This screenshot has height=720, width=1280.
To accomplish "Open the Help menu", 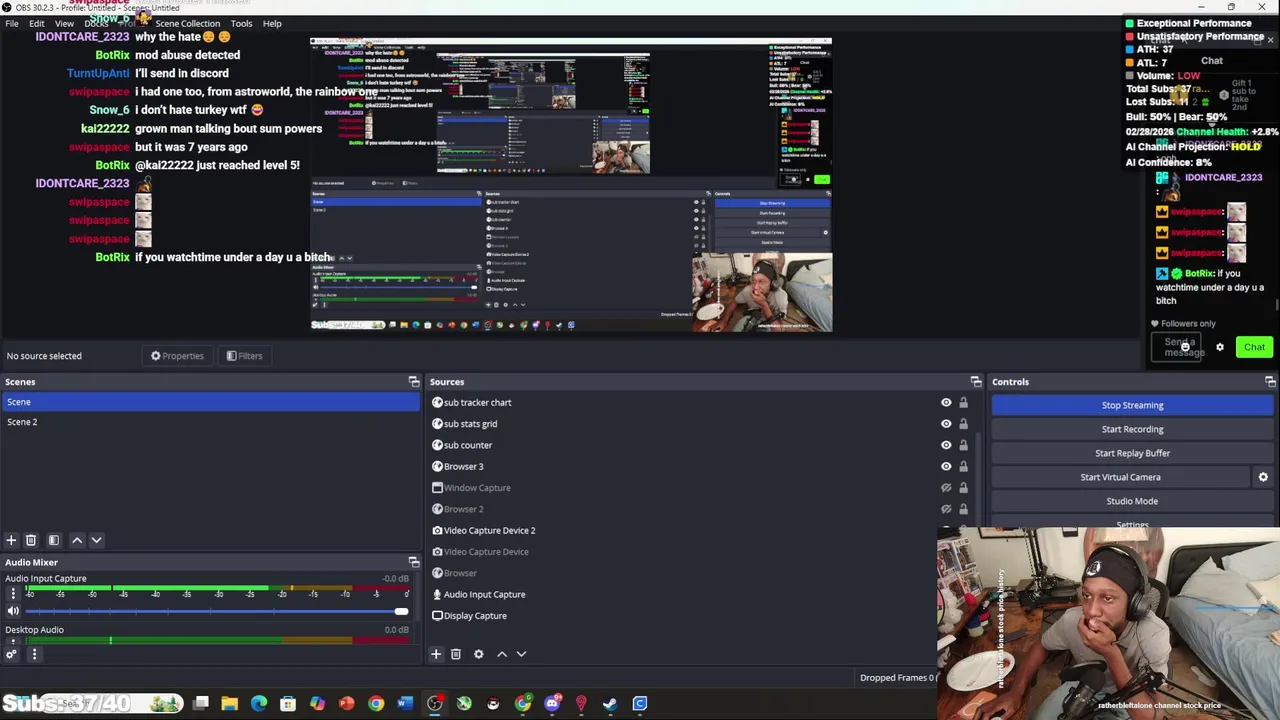I will 272,23.
